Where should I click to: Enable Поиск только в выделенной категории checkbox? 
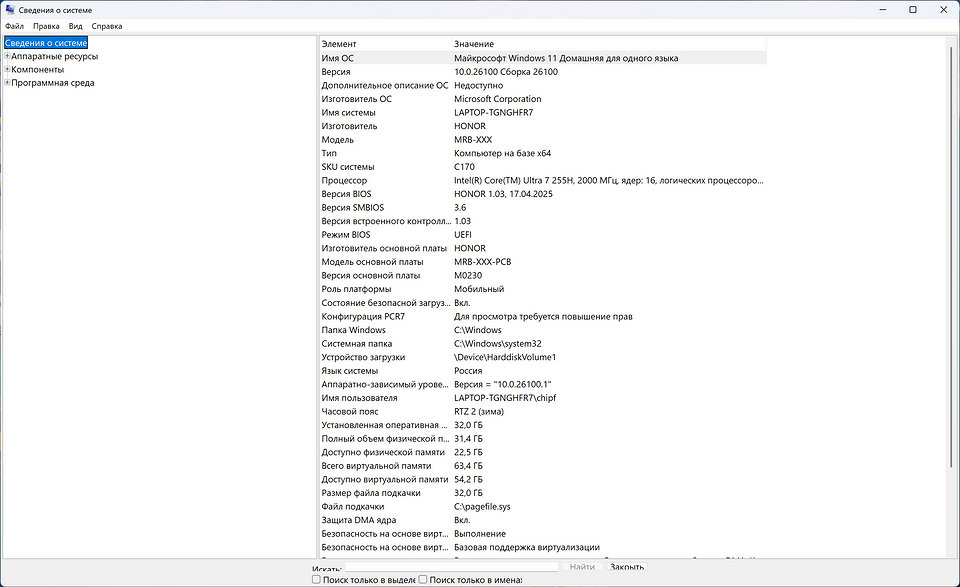[317, 579]
